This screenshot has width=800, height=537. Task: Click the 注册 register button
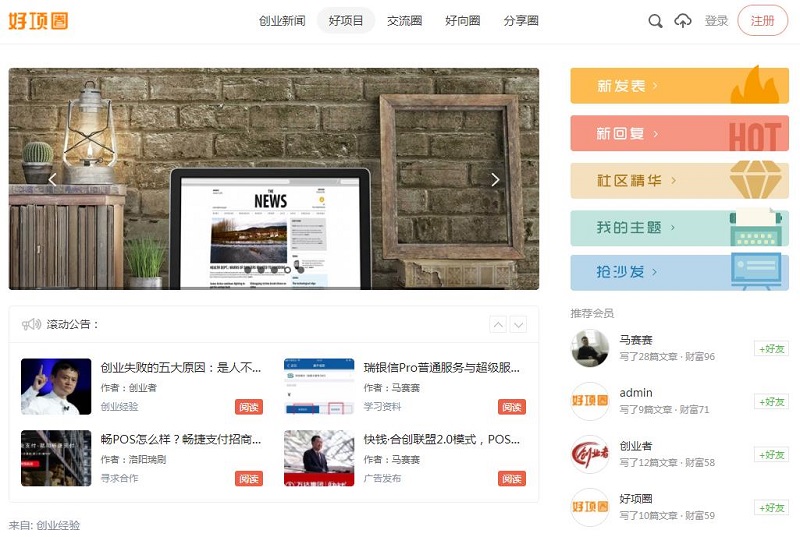(762, 21)
